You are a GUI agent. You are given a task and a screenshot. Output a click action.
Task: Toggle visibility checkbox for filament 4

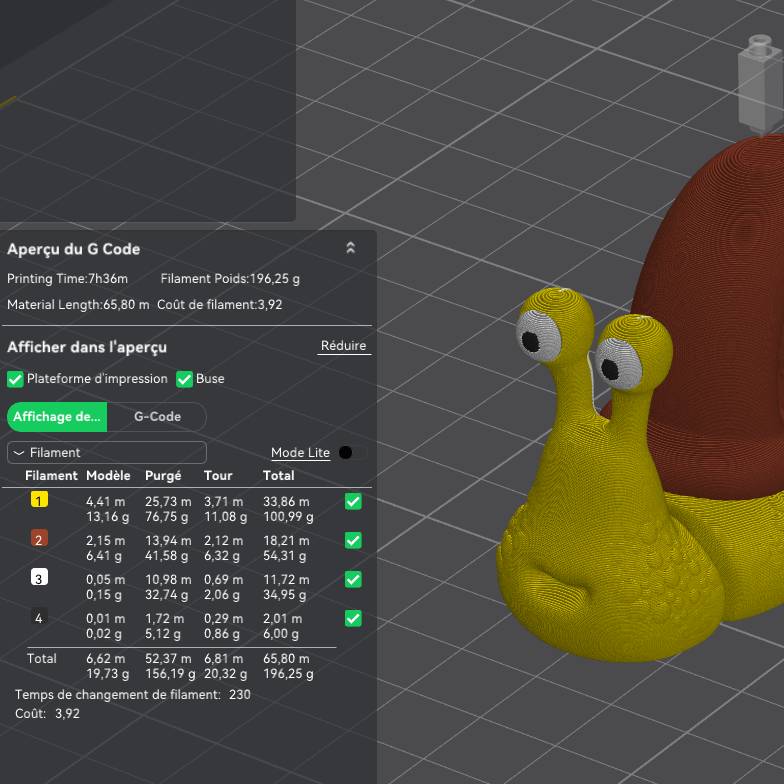tap(353, 619)
